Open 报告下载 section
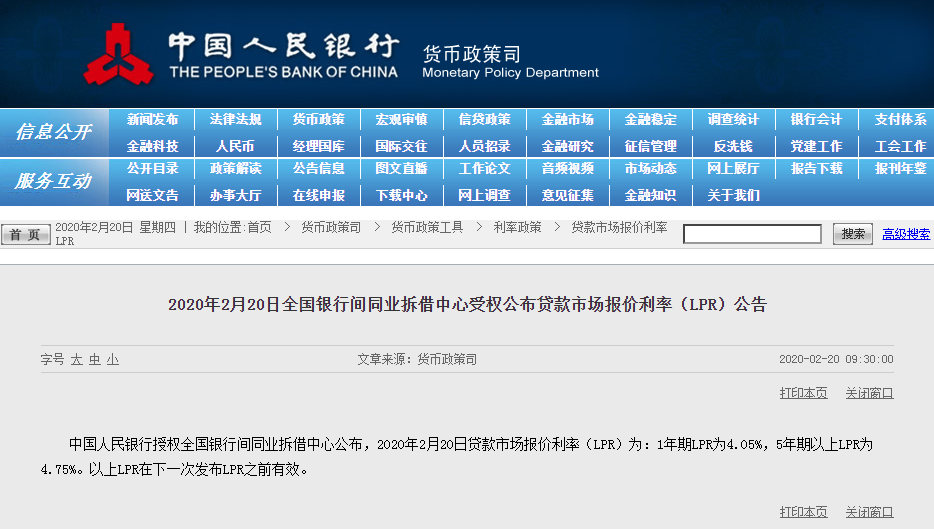This screenshot has height=529, width=934. (817, 169)
